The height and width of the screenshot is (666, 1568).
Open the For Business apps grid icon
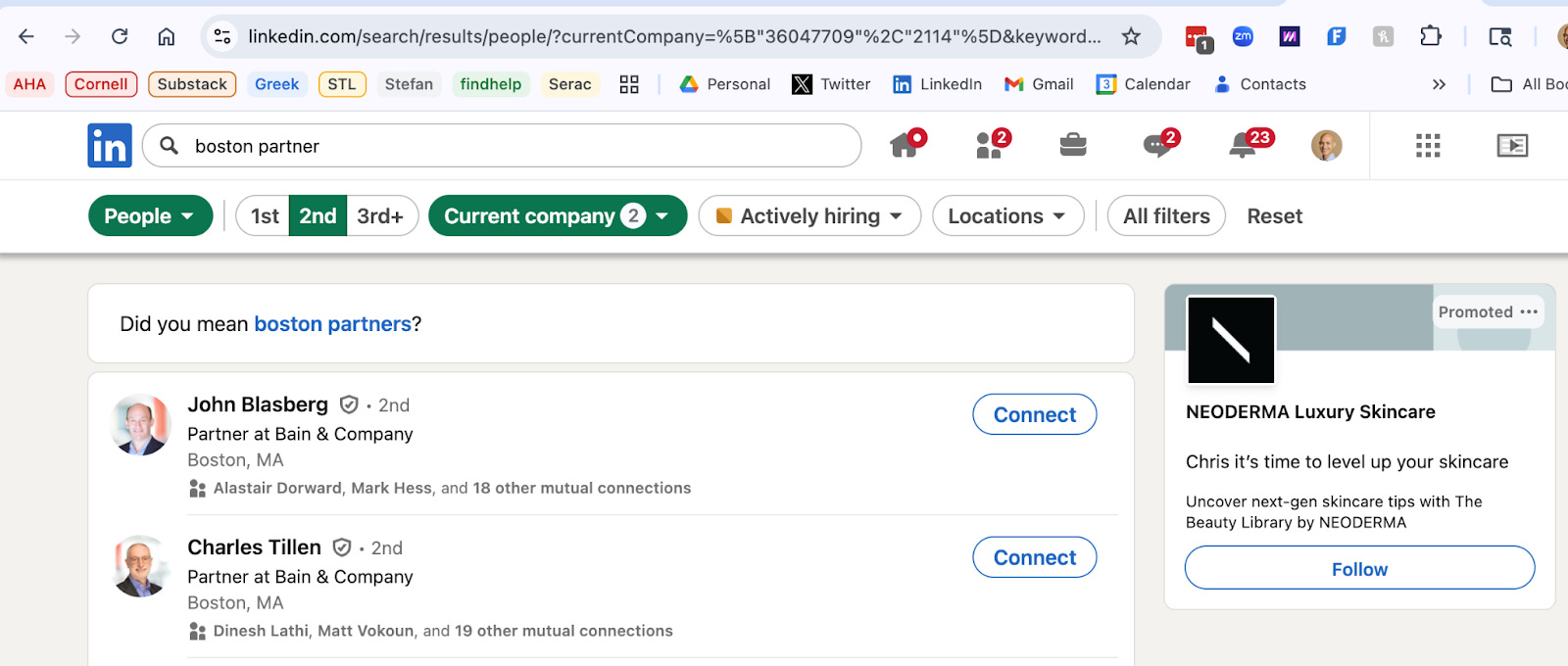coord(1428,146)
